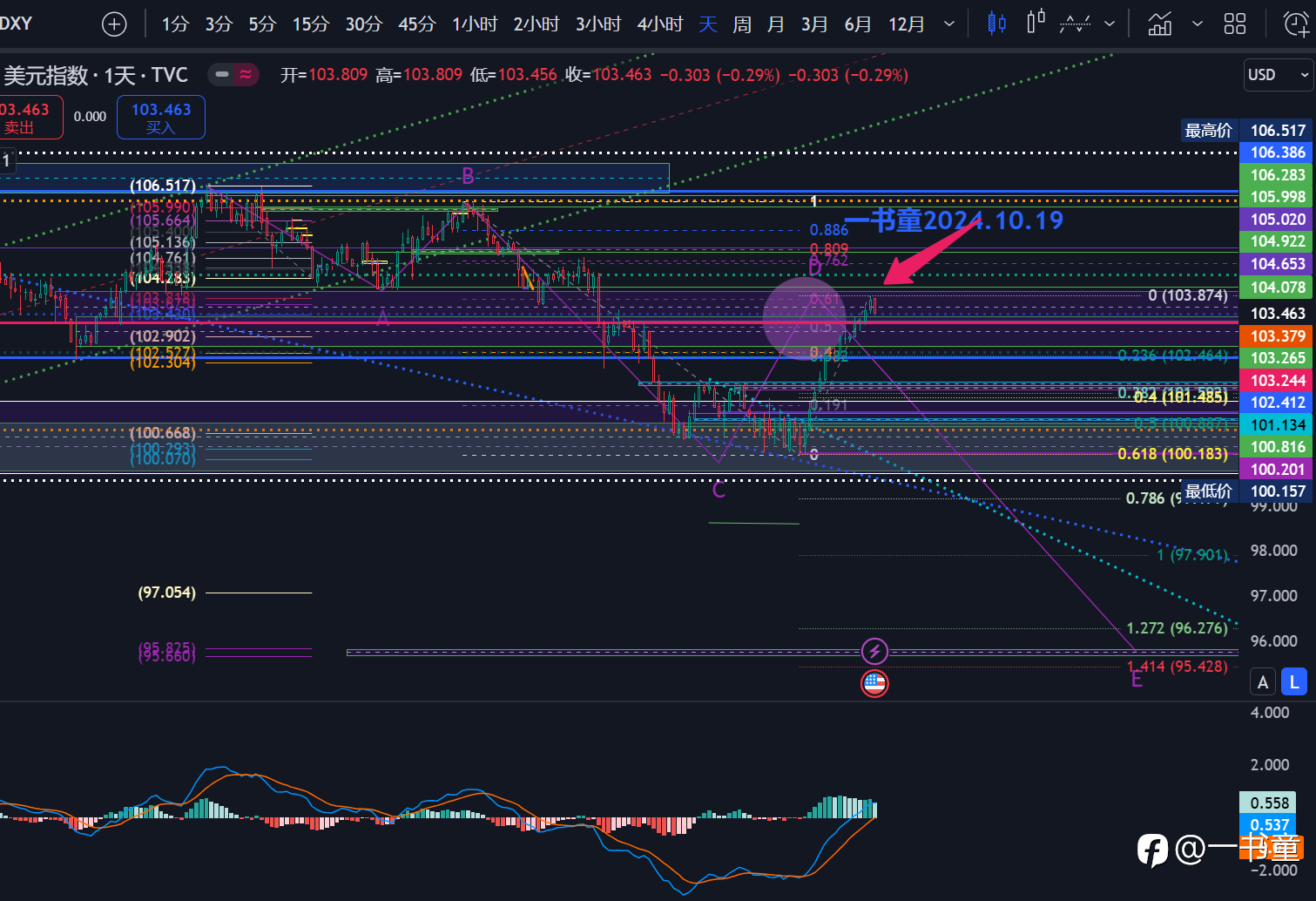Select the bar chart type icon
The width and height of the screenshot is (1316, 901).
click(x=1035, y=23)
